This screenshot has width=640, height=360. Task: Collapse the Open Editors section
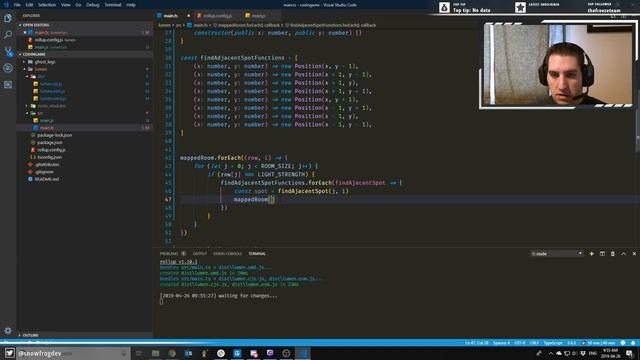84,25
